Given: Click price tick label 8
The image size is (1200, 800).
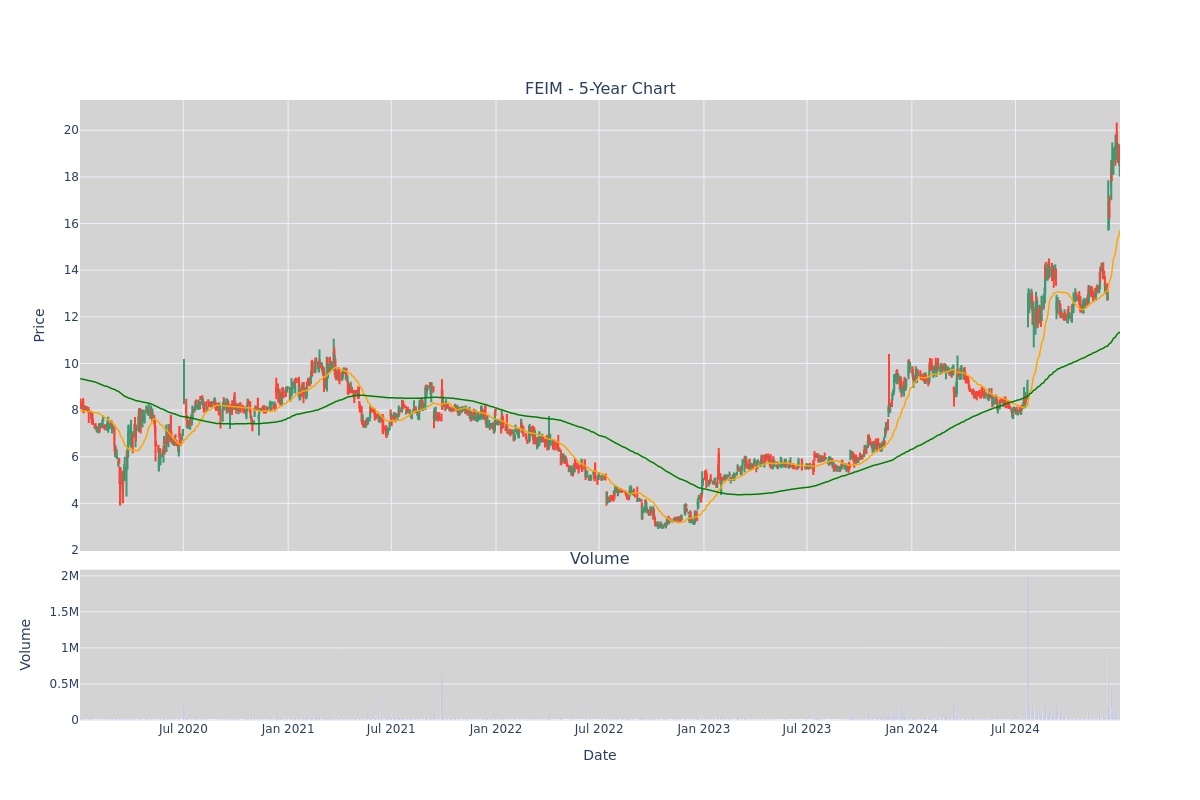Looking at the screenshot, I should [75, 410].
